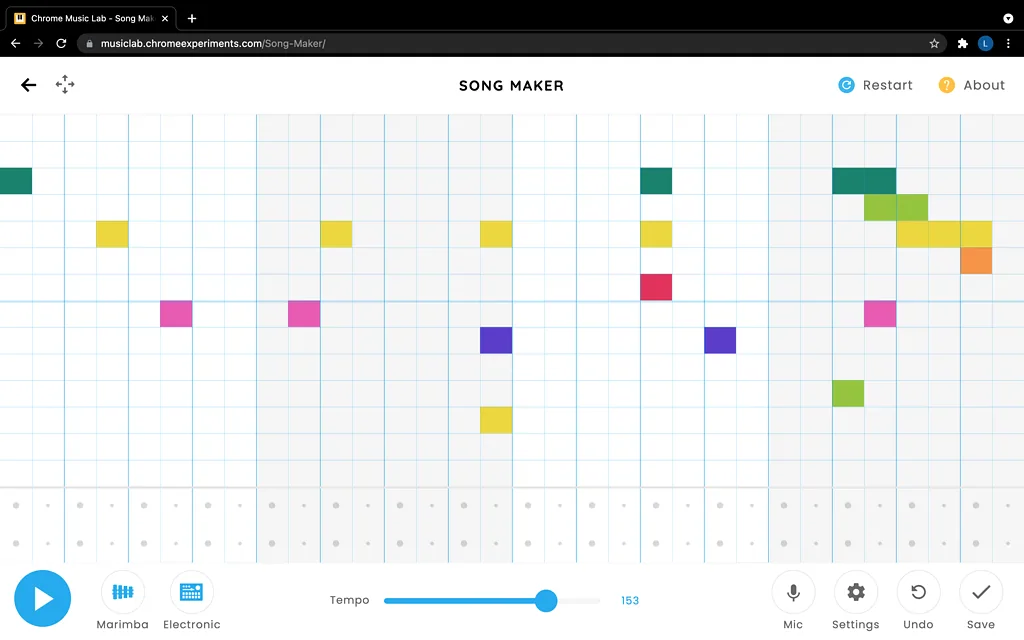Open the Chrome three-dot menu
The height and width of the screenshot is (640, 1024).
click(1008, 44)
